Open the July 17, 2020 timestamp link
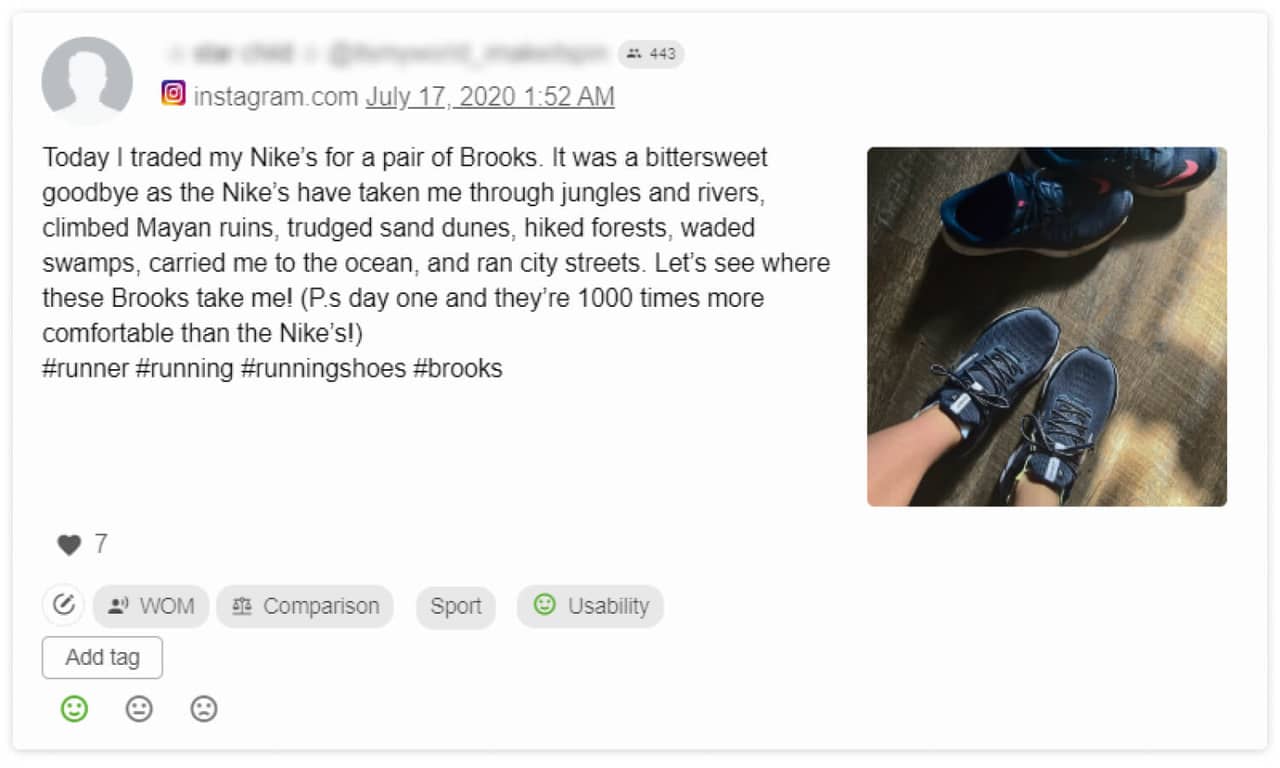This screenshot has width=1280, height=768. [x=489, y=96]
